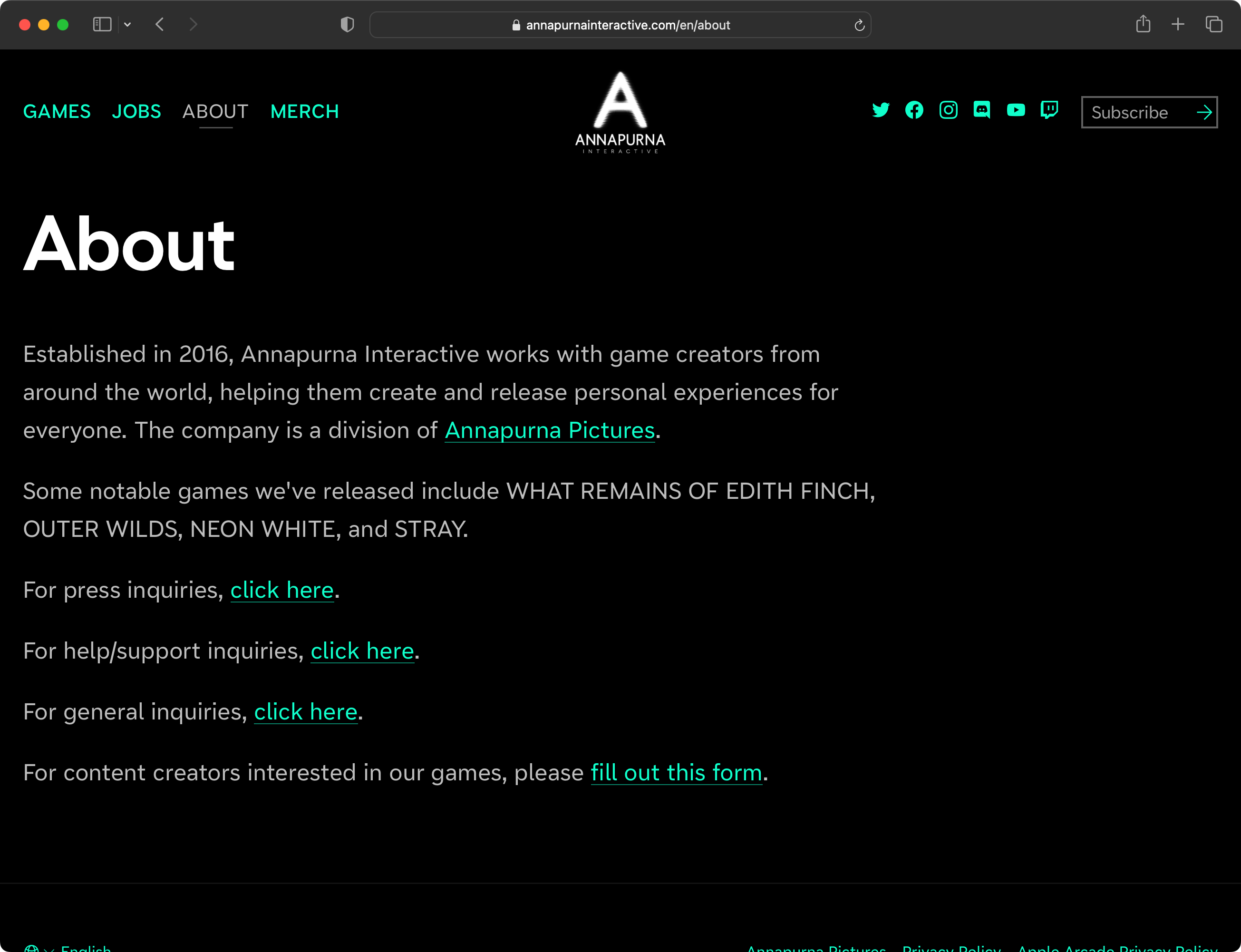Open the MERCH navigation item

point(304,112)
